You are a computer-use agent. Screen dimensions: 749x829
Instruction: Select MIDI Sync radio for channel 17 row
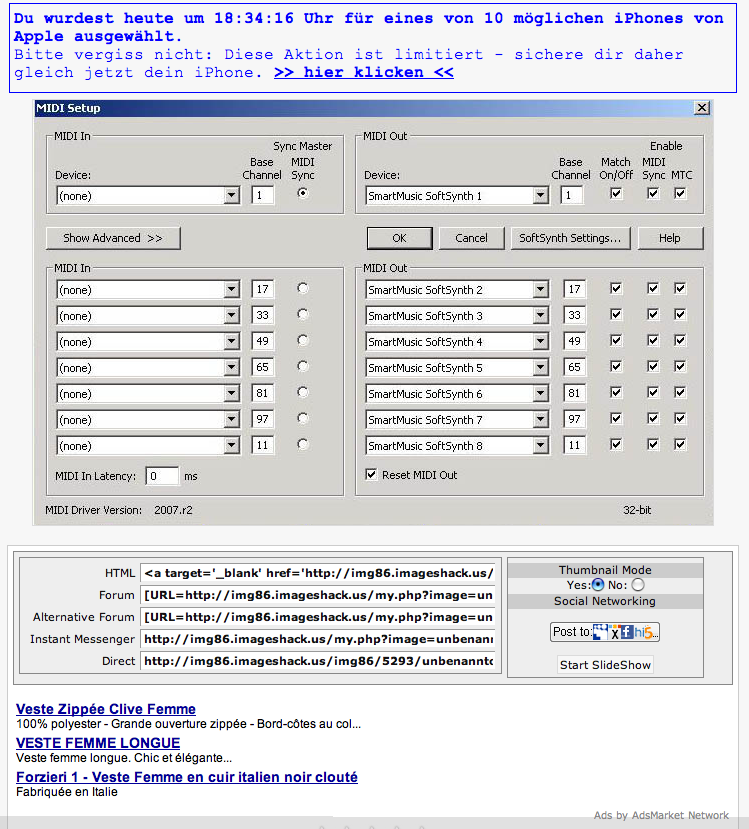coord(303,288)
